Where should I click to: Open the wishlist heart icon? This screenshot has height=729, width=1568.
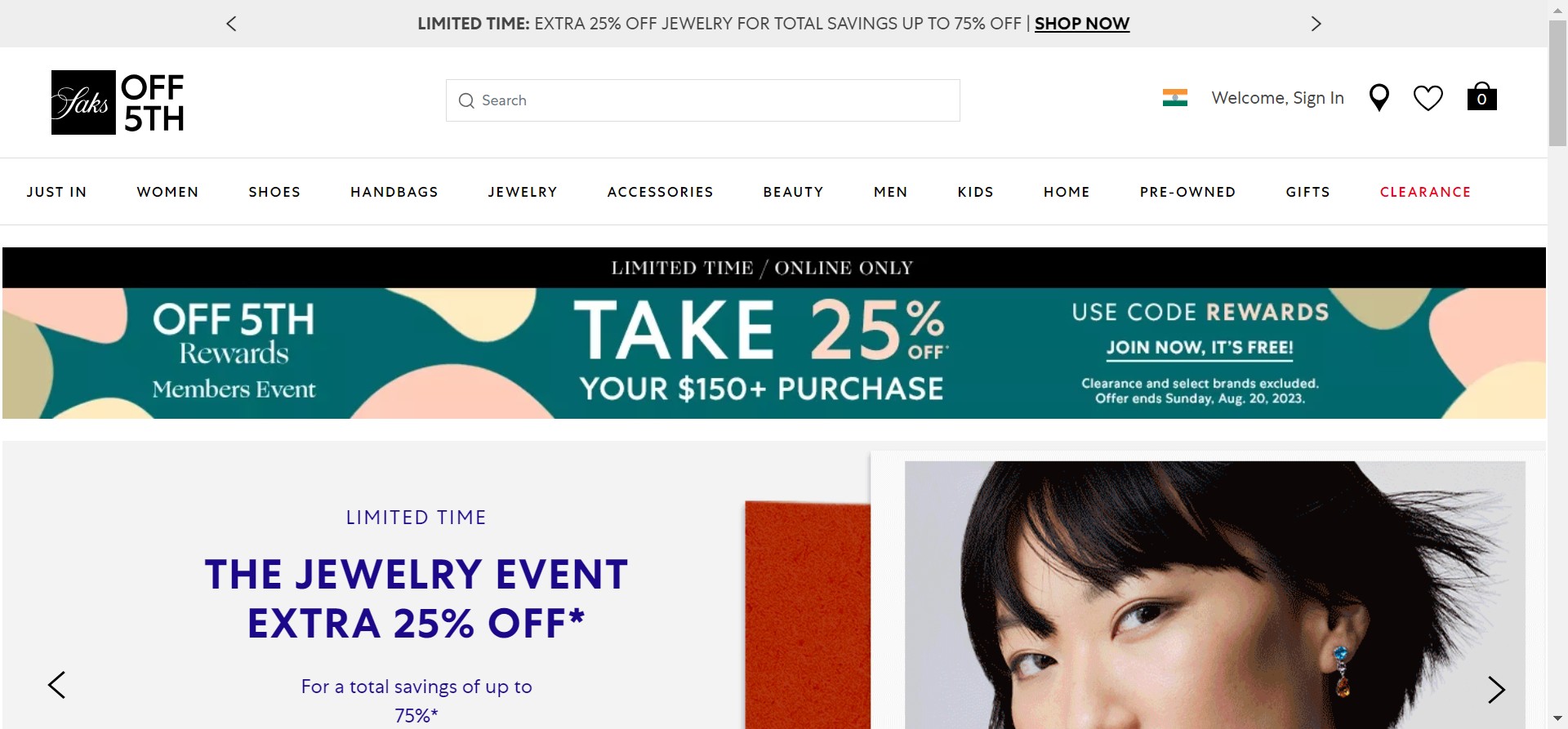pyautogui.click(x=1428, y=98)
